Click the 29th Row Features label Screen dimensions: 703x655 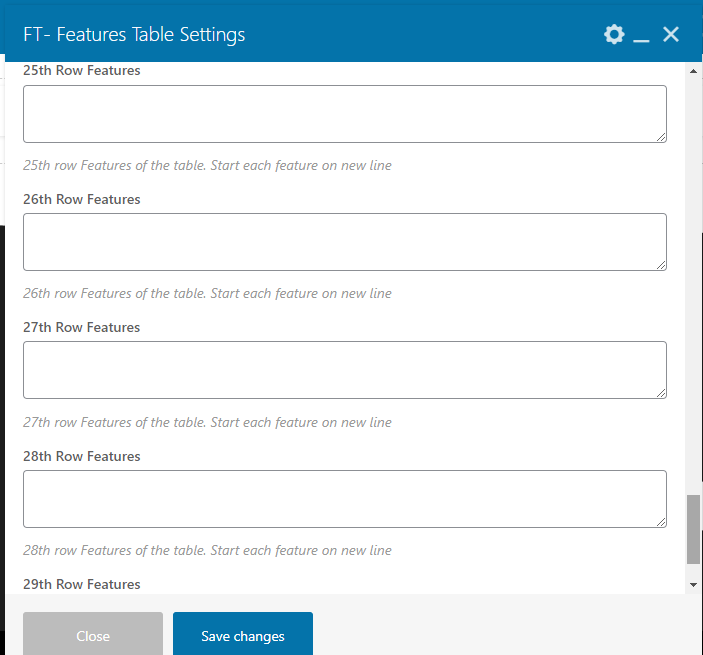tap(82, 585)
